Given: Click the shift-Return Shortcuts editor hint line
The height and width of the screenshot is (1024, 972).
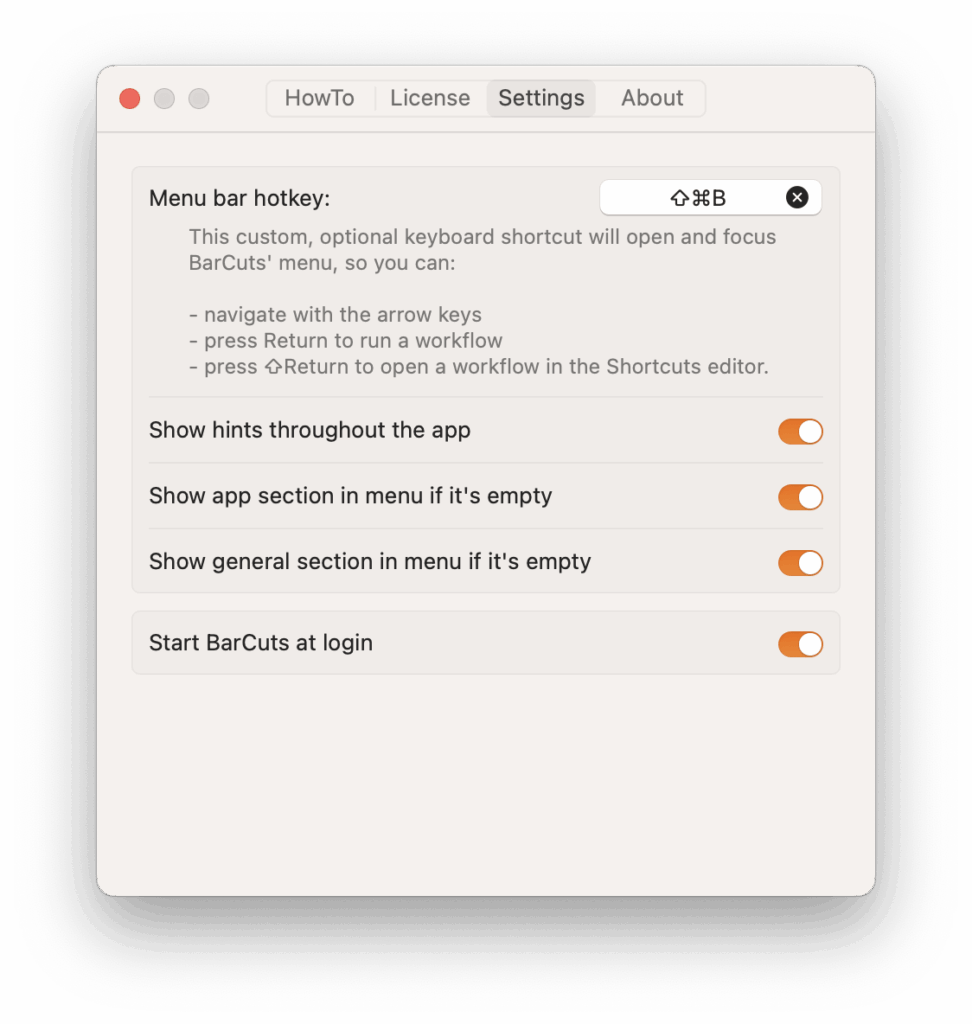Looking at the screenshot, I should click(479, 366).
